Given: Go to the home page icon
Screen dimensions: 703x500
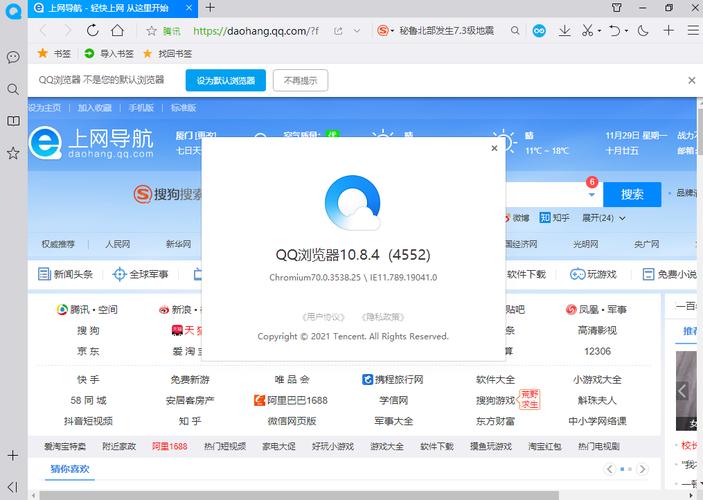Looking at the screenshot, I should click(117, 30).
